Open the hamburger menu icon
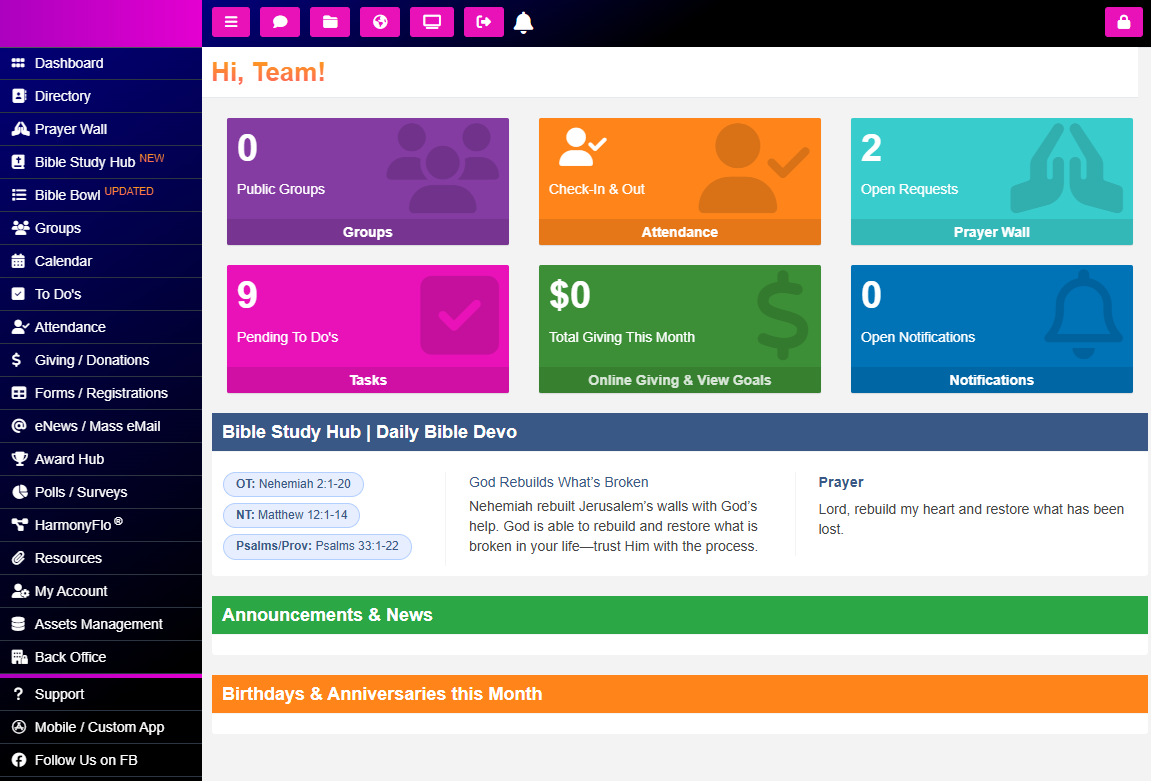 tap(230, 21)
